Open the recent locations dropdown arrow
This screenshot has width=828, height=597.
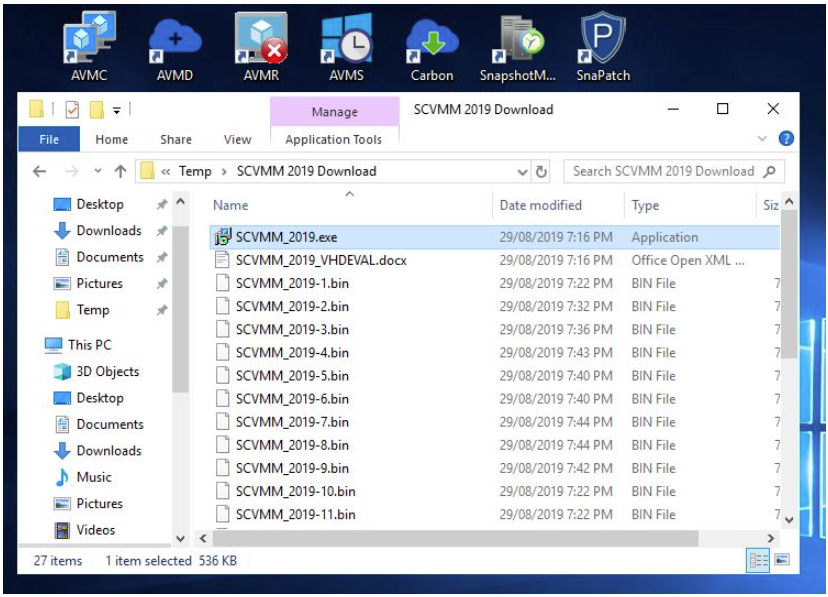coord(98,171)
